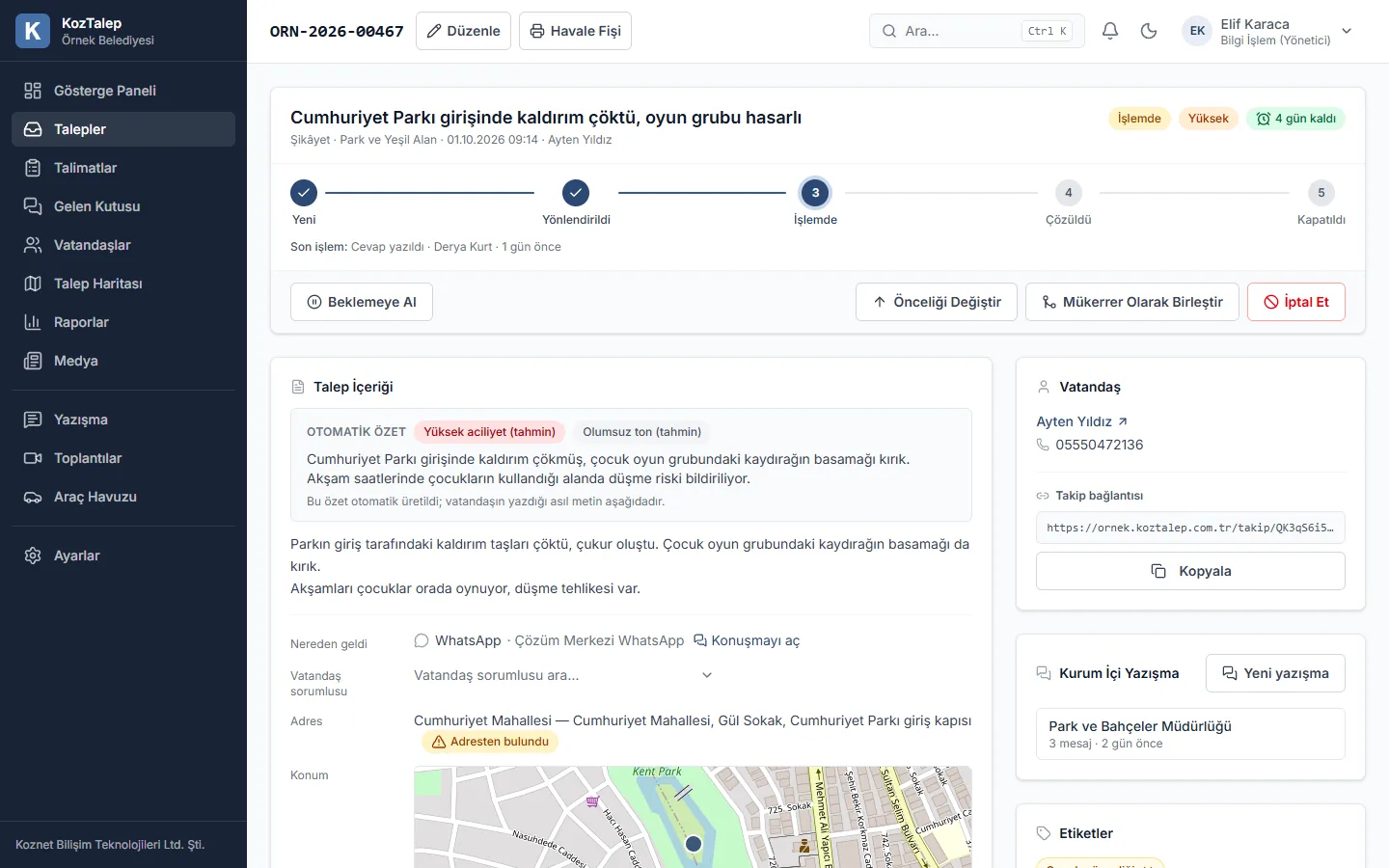Click the Beklemeye Al button
Image resolution: width=1389 pixels, height=868 pixels.
(362, 302)
